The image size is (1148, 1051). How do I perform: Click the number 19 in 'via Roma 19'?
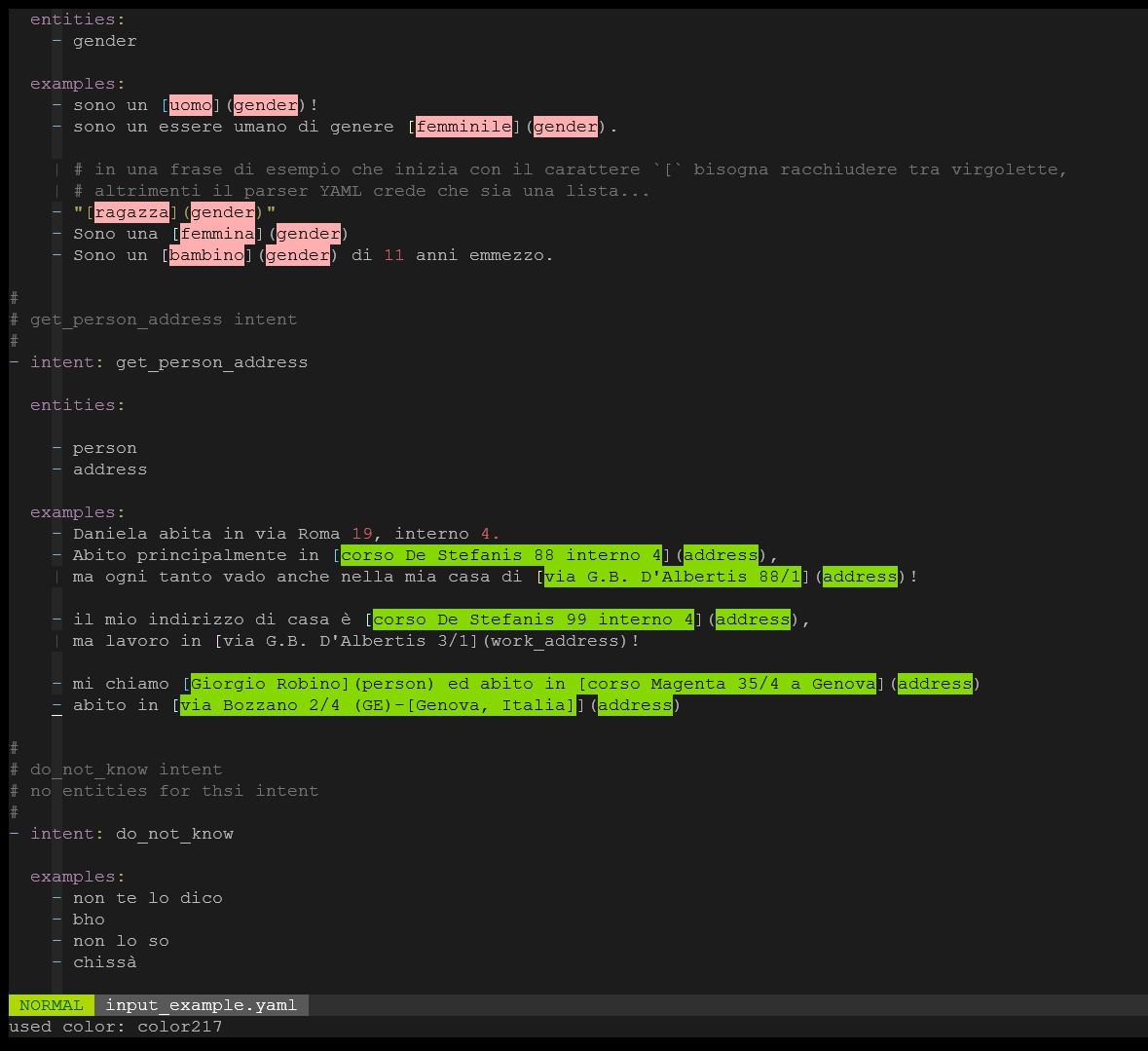(x=361, y=534)
